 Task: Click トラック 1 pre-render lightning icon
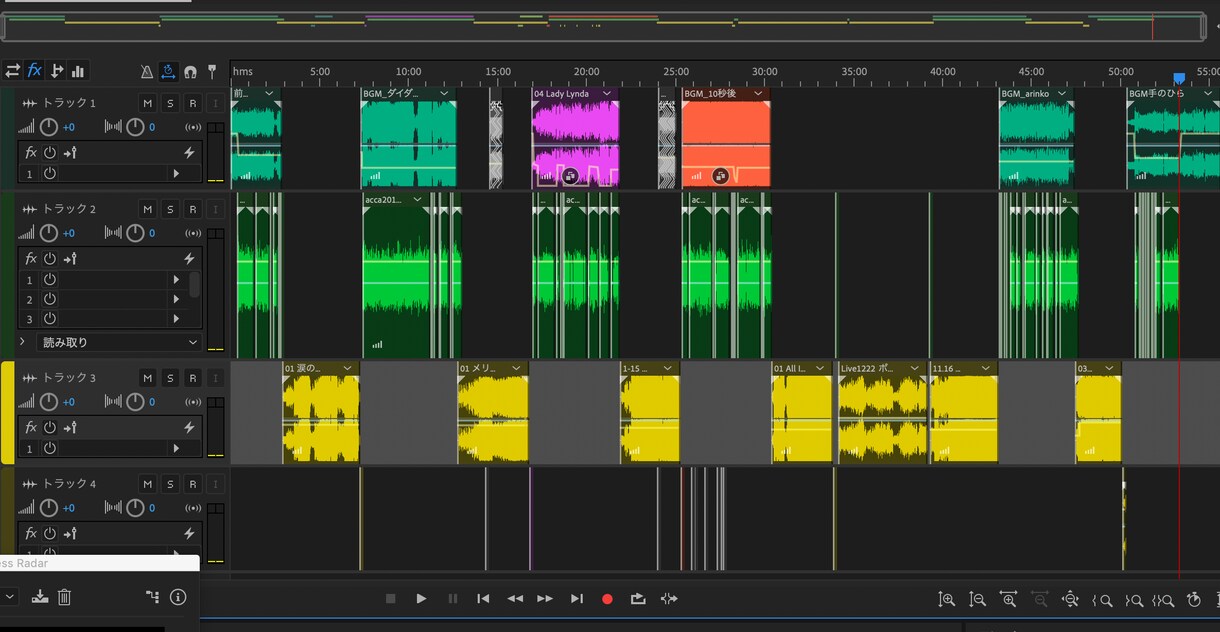[x=188, y=153]
